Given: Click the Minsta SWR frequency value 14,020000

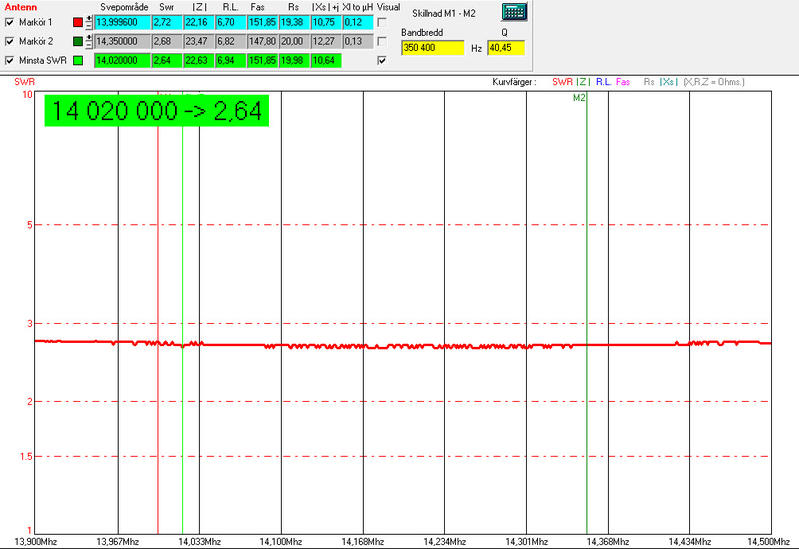Looking at the screenshot, I should pyautogui.click(x=122, y=60).
